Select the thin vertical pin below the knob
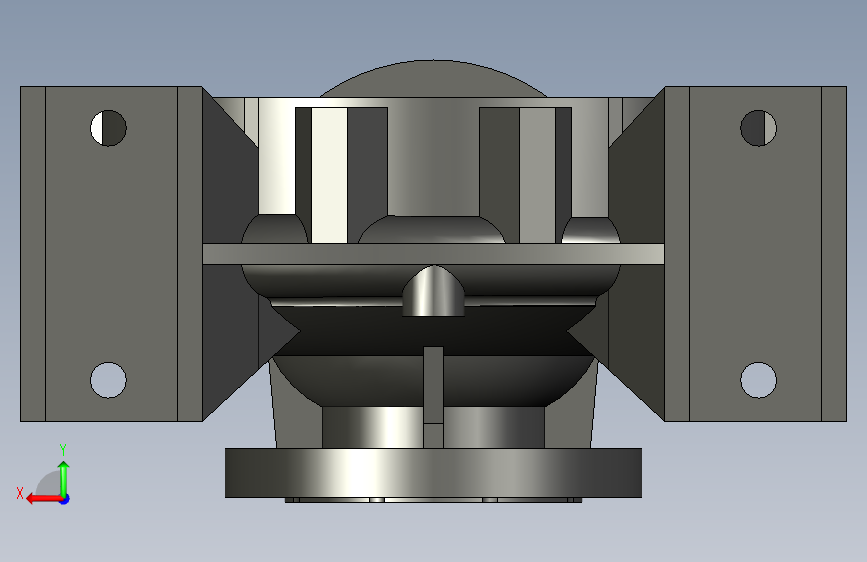867x562 pixels. 434,397
